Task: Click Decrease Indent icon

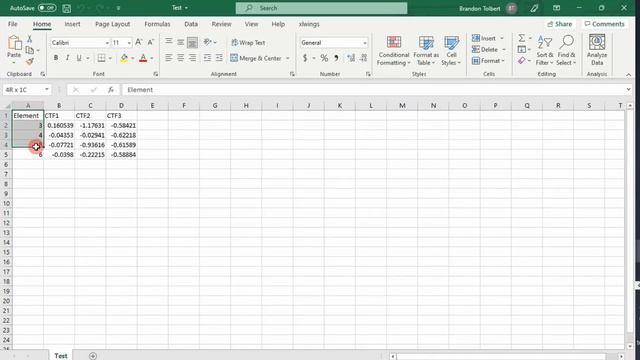Action: coord(207,58)
